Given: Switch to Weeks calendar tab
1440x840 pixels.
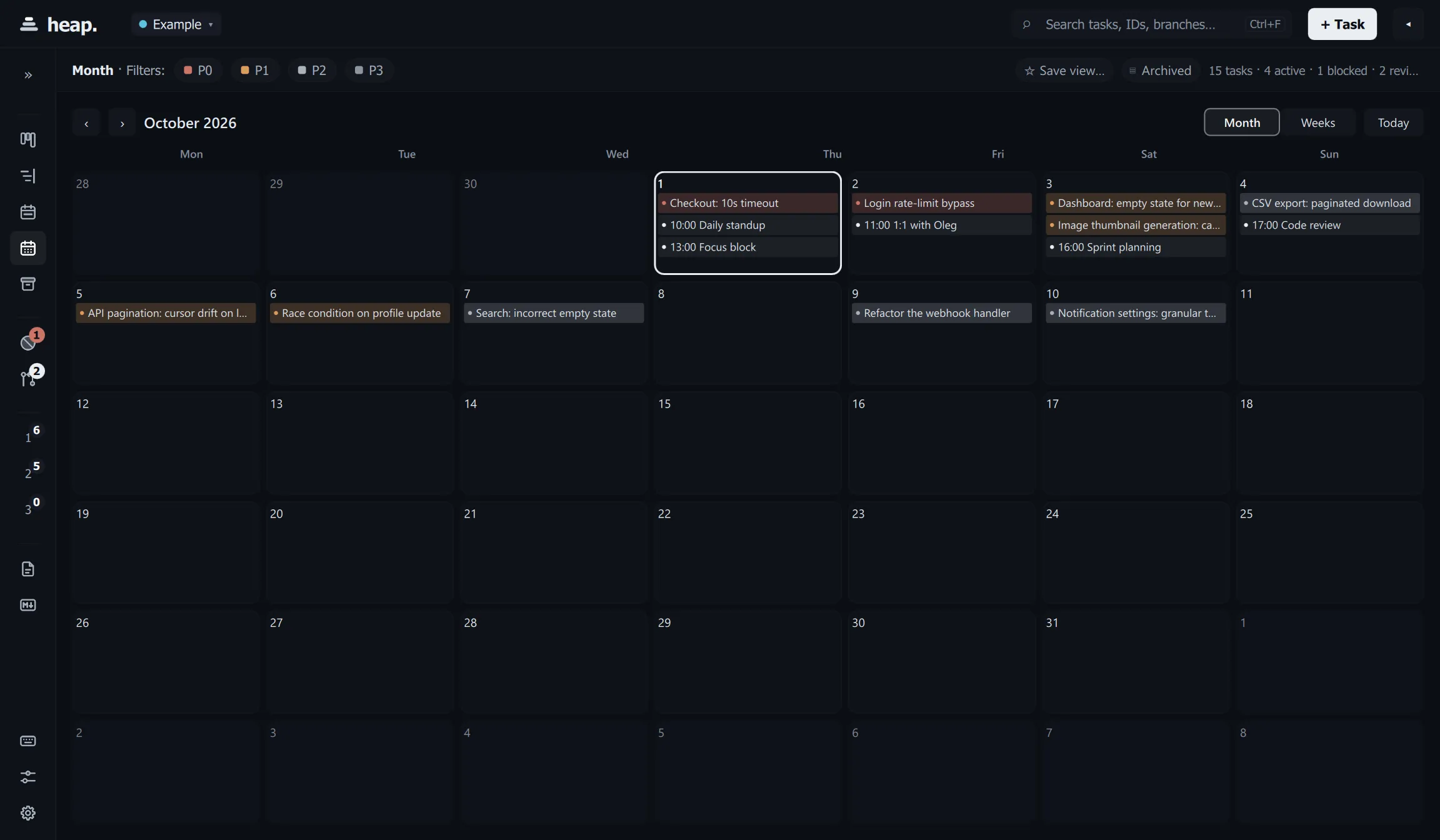Looking at the screenshot, I should pyautogui.click(x=1317, y=122).
